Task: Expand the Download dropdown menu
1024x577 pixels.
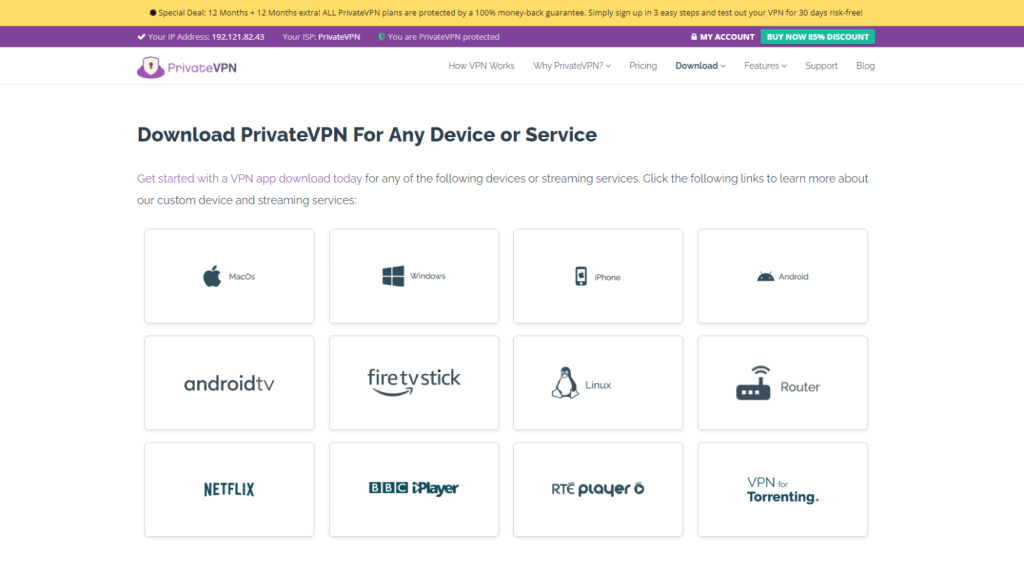Action: coord(700,66)
